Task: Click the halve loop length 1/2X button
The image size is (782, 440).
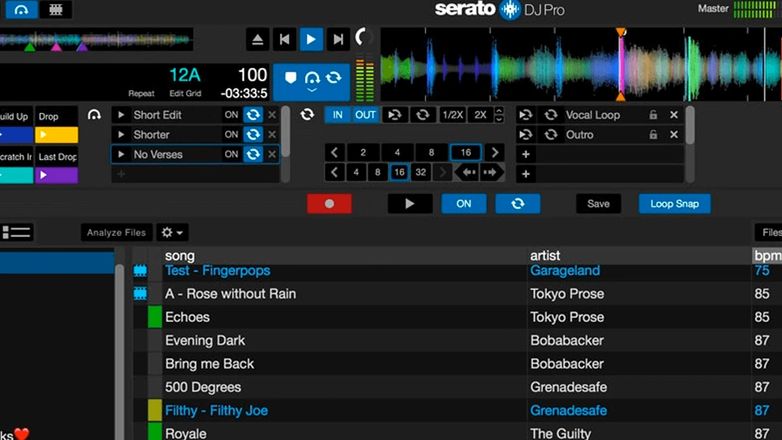Action: 452,115
